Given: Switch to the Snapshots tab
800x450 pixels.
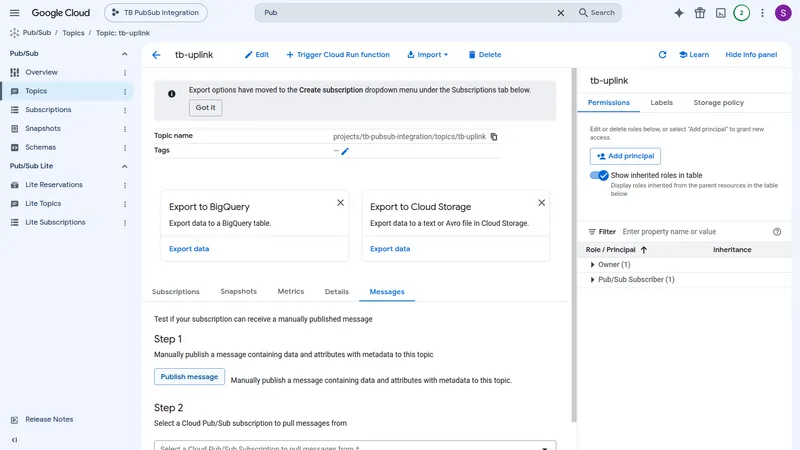Looking at the screenshot, I should (238, 292).
